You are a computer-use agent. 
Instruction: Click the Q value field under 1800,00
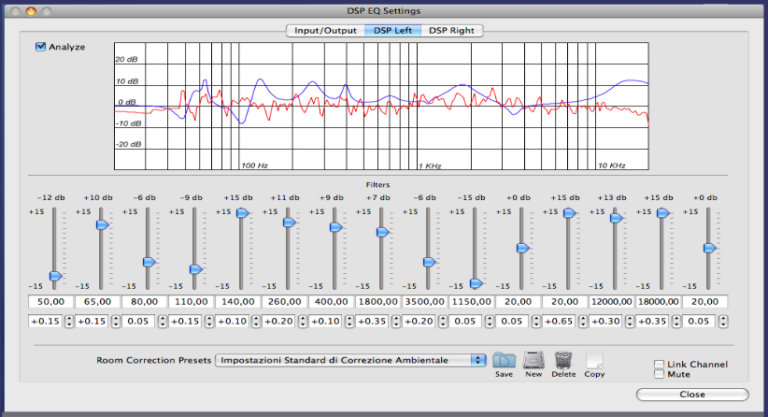[372, 321]
